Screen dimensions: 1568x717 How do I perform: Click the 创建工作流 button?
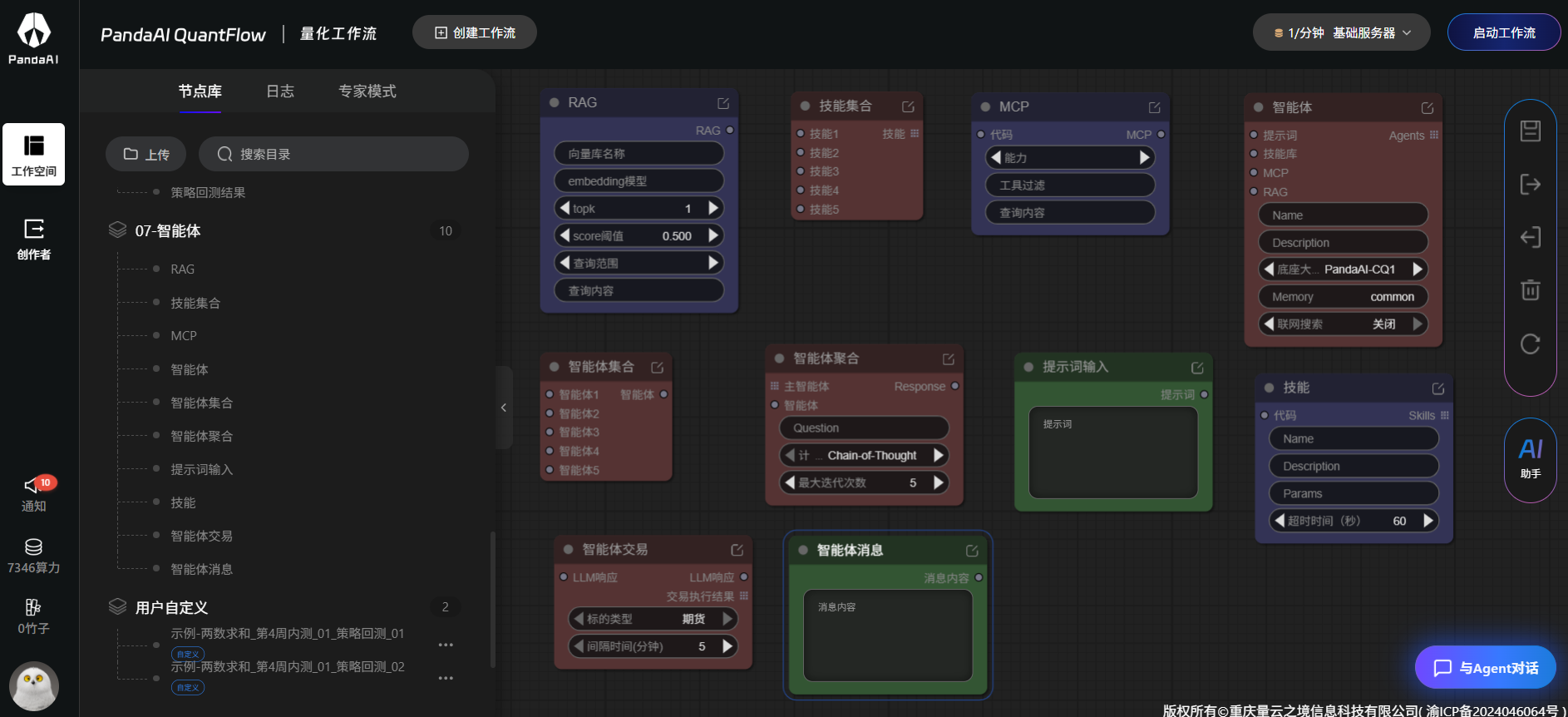point(475,33)
